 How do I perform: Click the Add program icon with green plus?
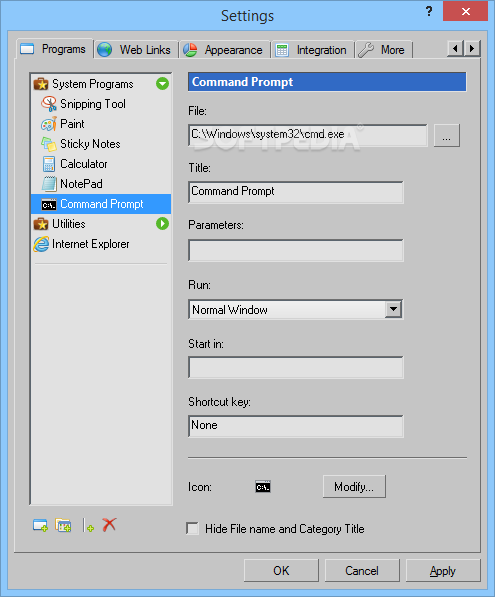[x=40, y=525]
